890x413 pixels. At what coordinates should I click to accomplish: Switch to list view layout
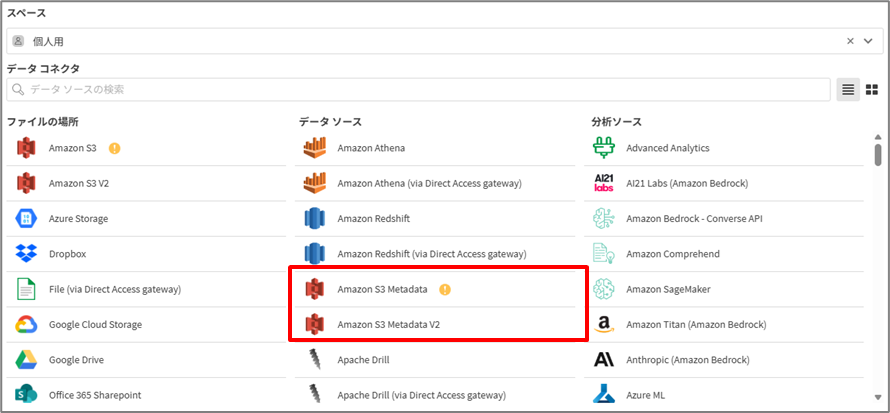pyautogui.click(x=848, y=90)
